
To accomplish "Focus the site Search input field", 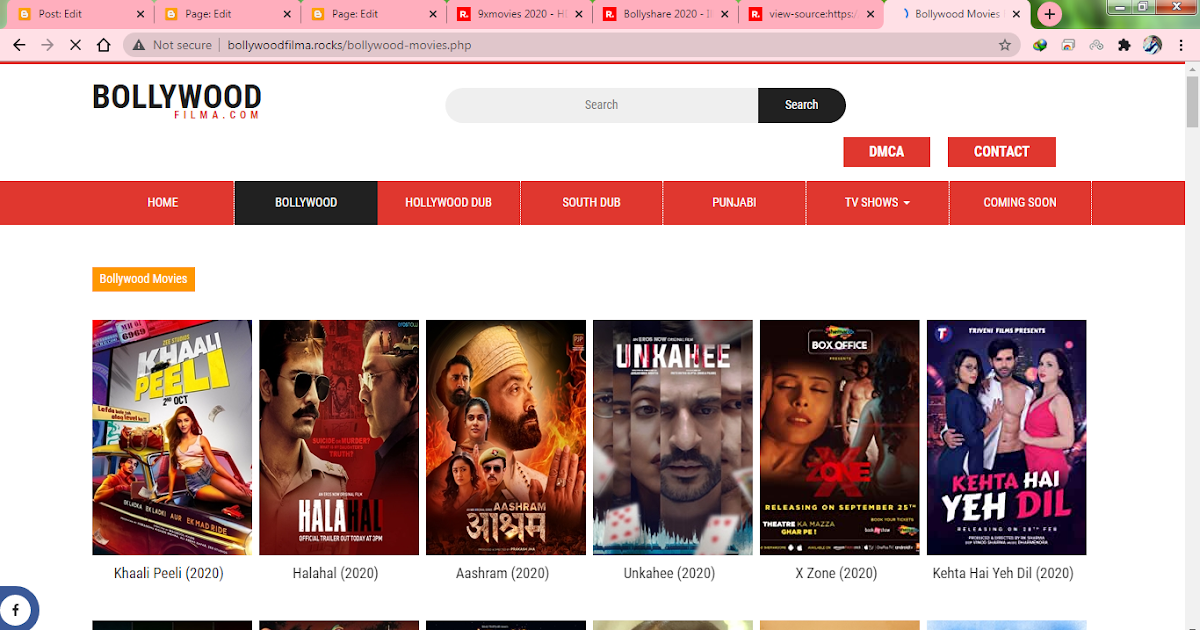I will (x=601, y=105).
